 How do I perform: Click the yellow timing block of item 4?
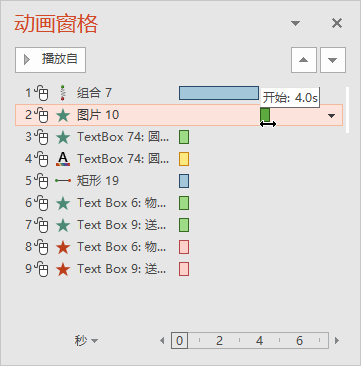point(184,159)
